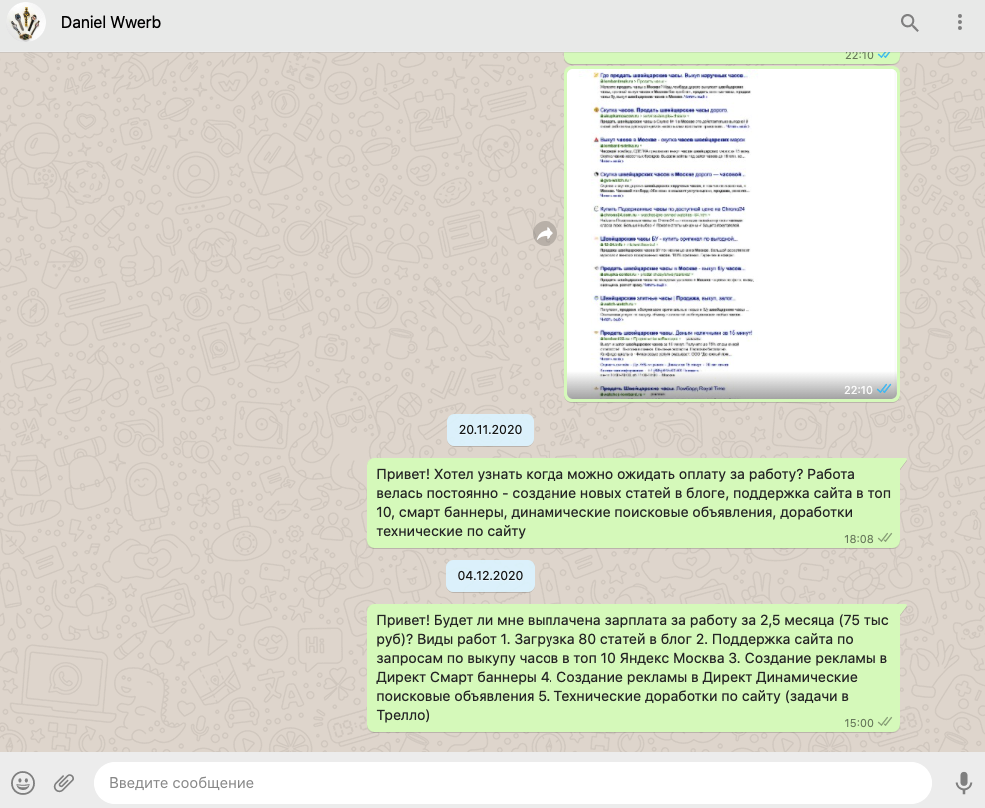Search messages with the magnifier icon
Viewport: 985px width, 808px height.
(909, 22)
